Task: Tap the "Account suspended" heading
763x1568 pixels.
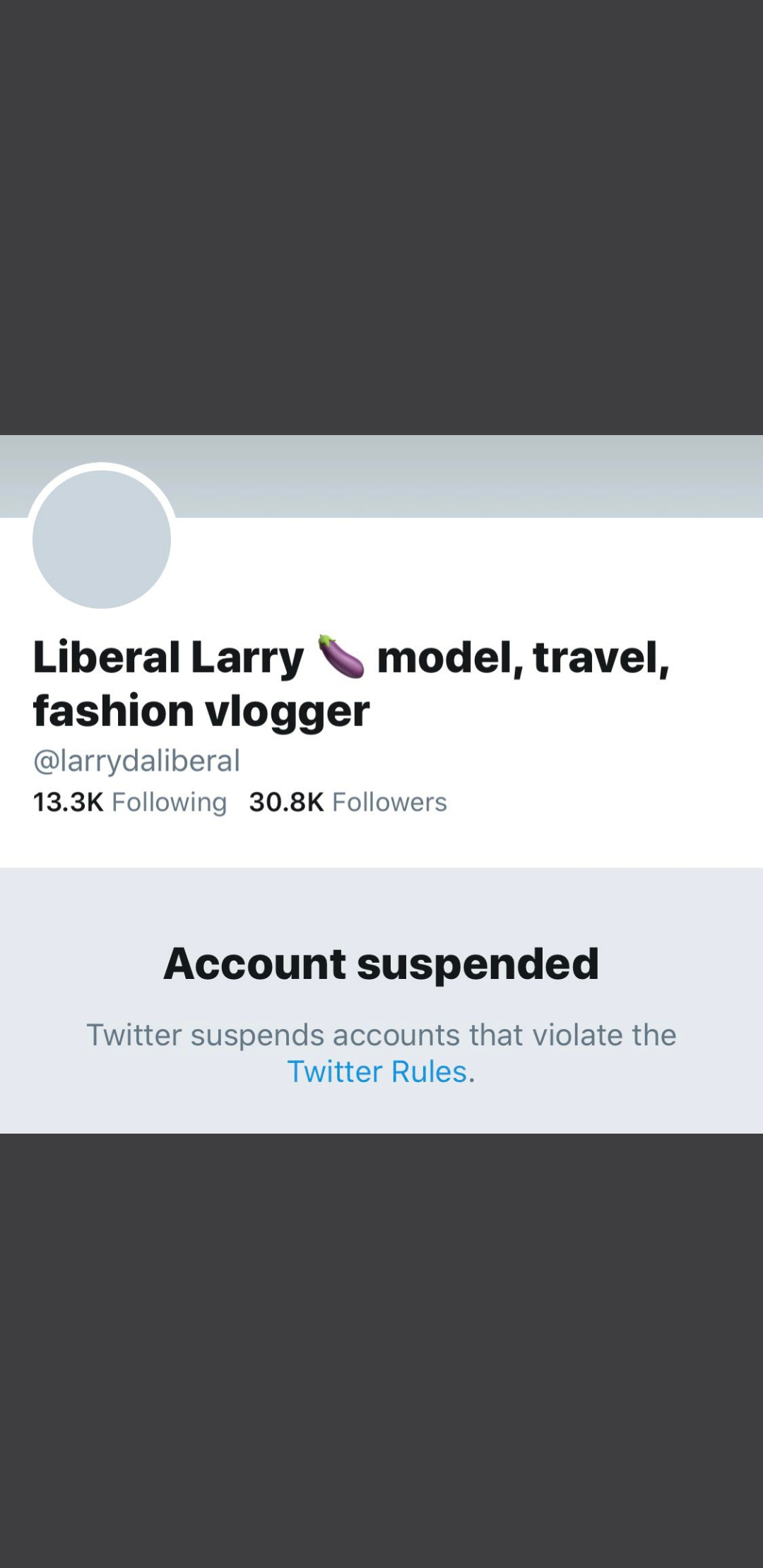Action: (x=381, y=964)
